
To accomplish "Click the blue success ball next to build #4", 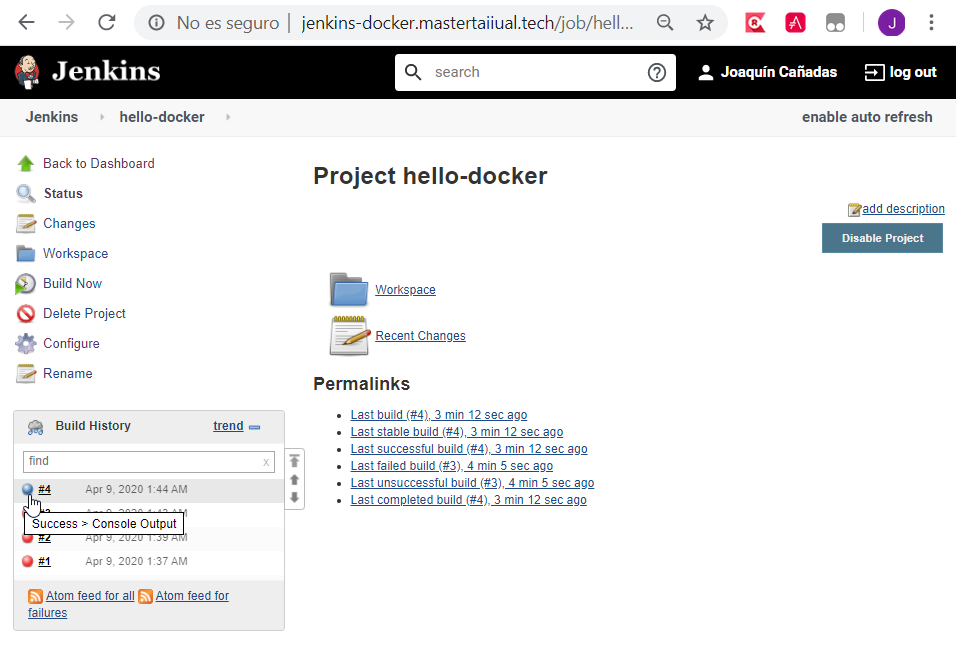I will pos(27,489).
